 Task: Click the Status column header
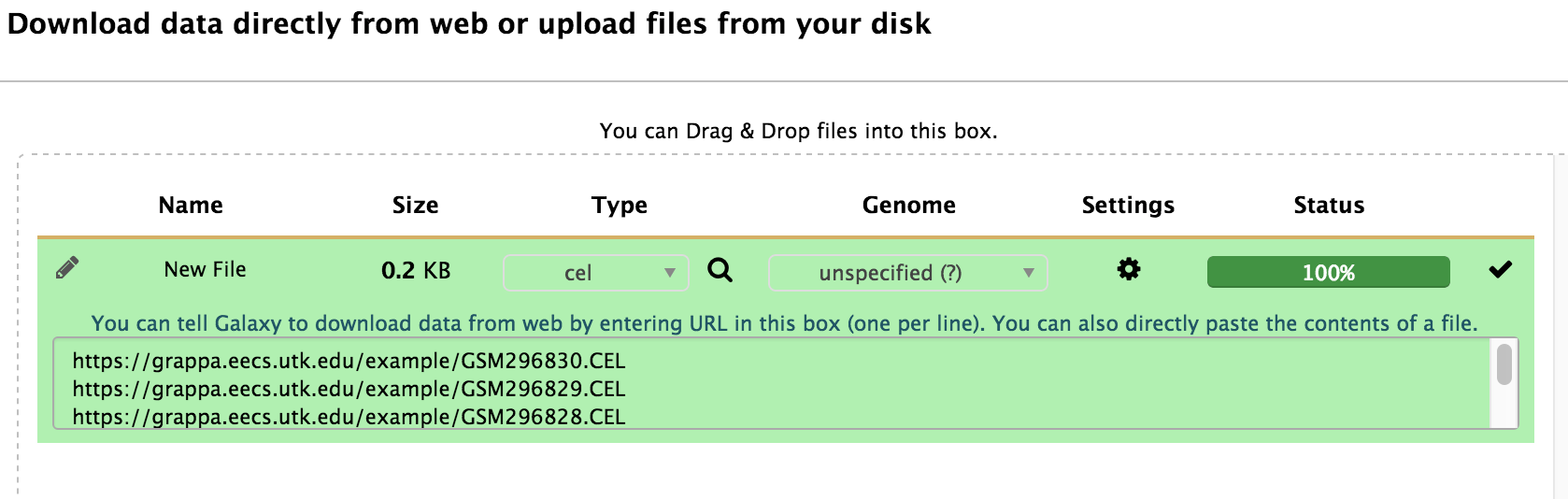[x=1329, y=206]
